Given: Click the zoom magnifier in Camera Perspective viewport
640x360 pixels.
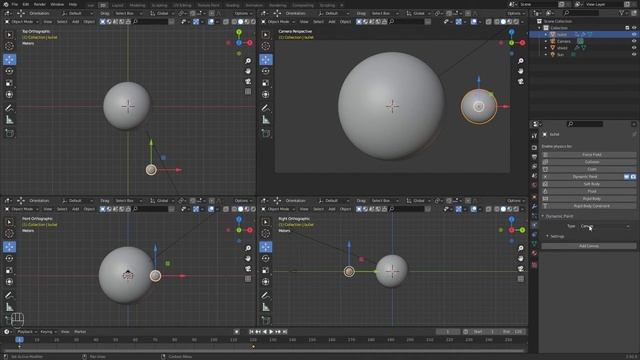Looking at the screenshot, I should click(521, 61).
